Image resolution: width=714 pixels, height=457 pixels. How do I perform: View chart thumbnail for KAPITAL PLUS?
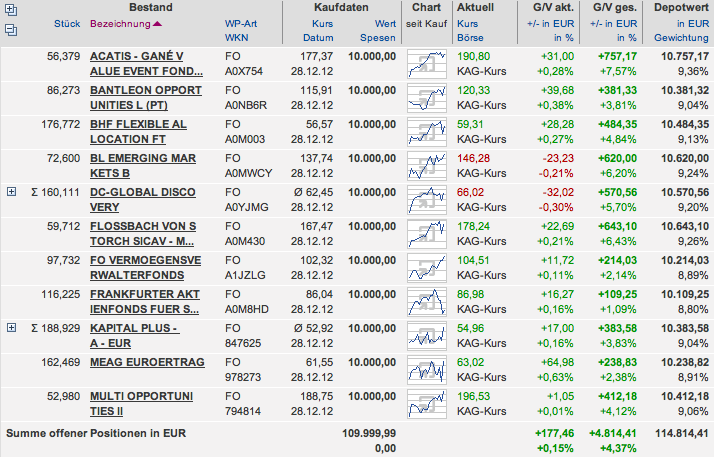(427, 335)
